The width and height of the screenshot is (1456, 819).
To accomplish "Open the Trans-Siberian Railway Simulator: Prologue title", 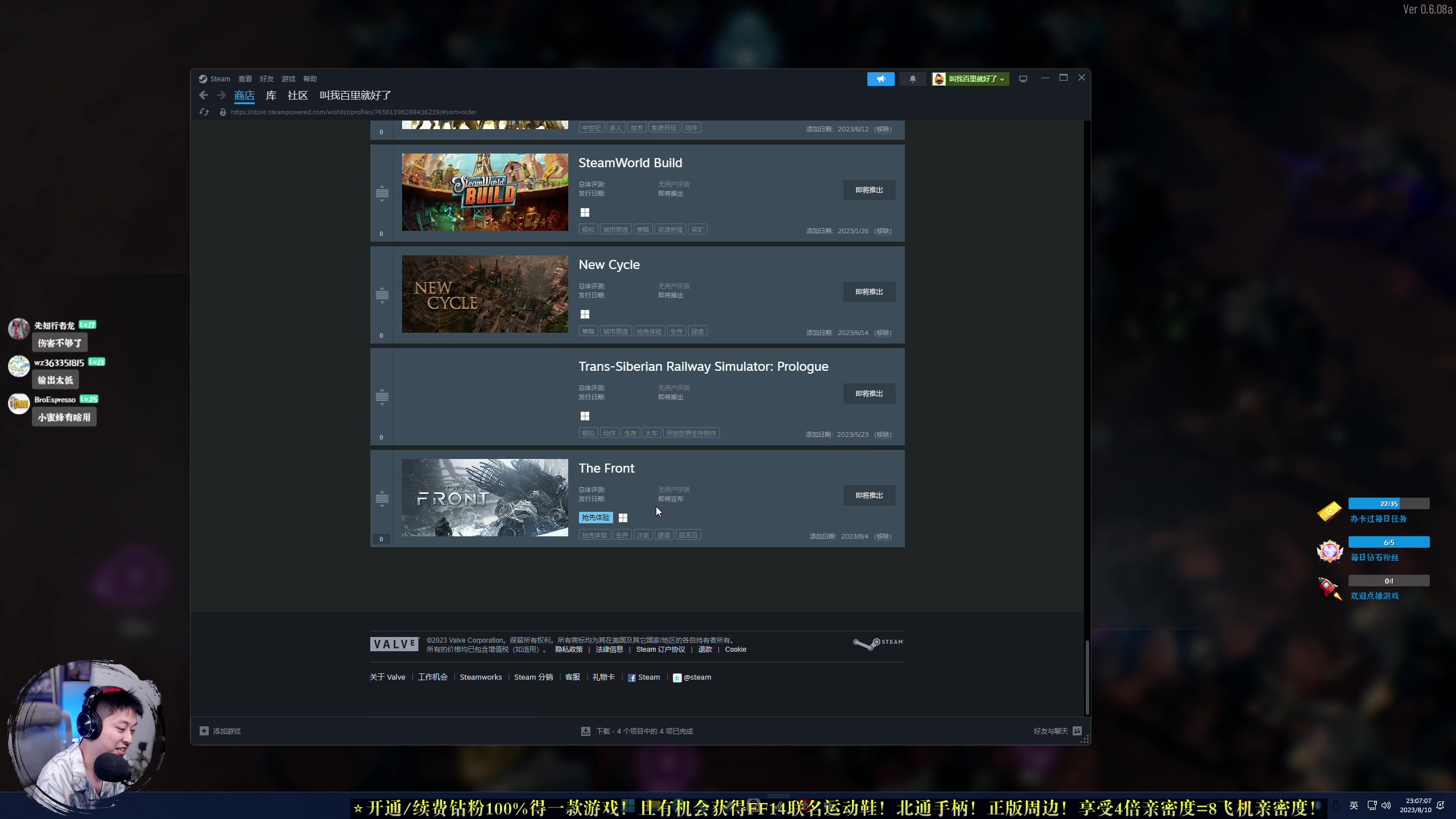I will point(704,367).
